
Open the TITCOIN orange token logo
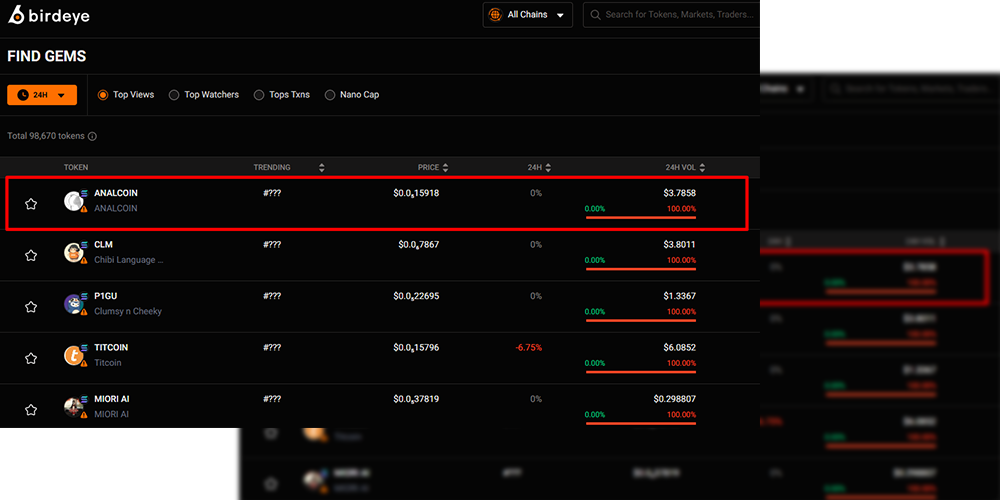coord(74,355)
